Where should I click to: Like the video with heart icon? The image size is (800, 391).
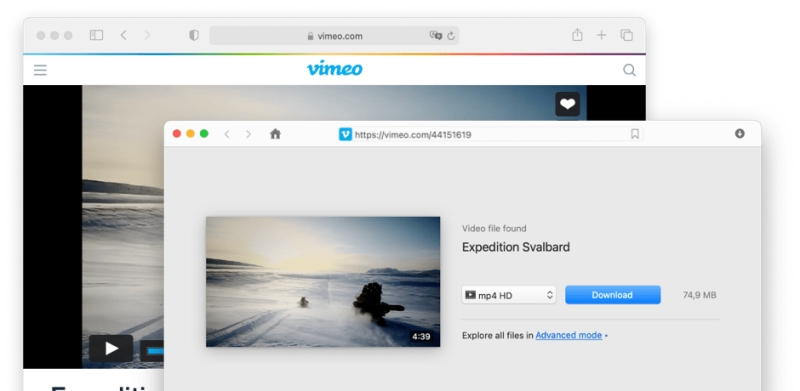(x=567, y=104)
